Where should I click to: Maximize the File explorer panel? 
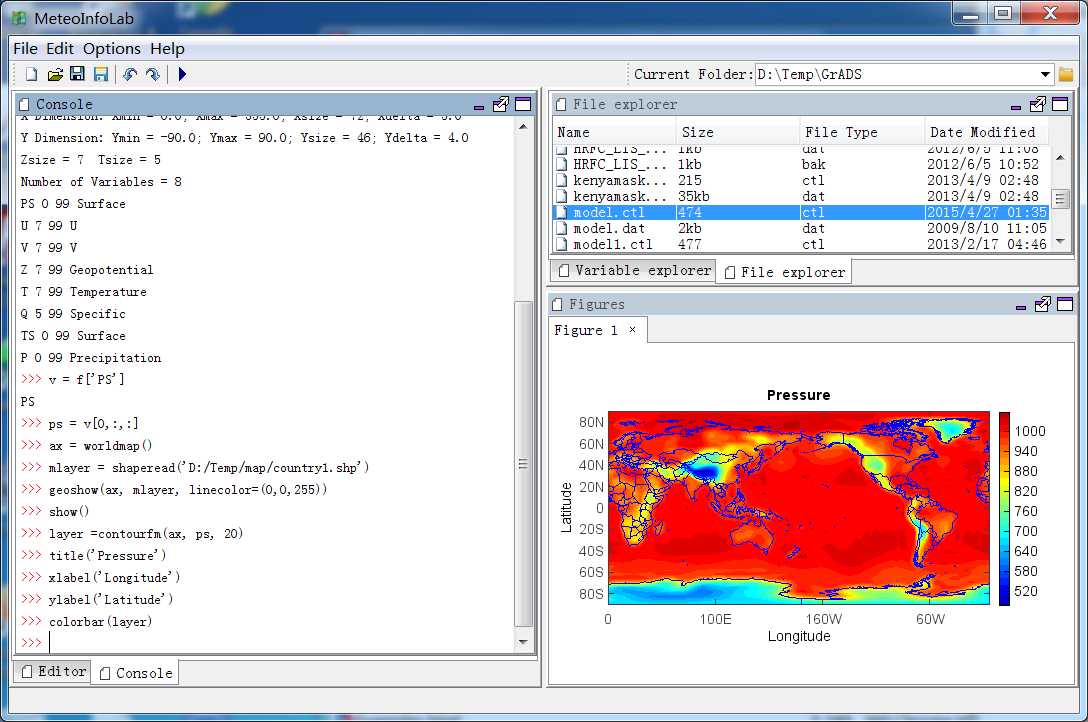[1060, 104]
